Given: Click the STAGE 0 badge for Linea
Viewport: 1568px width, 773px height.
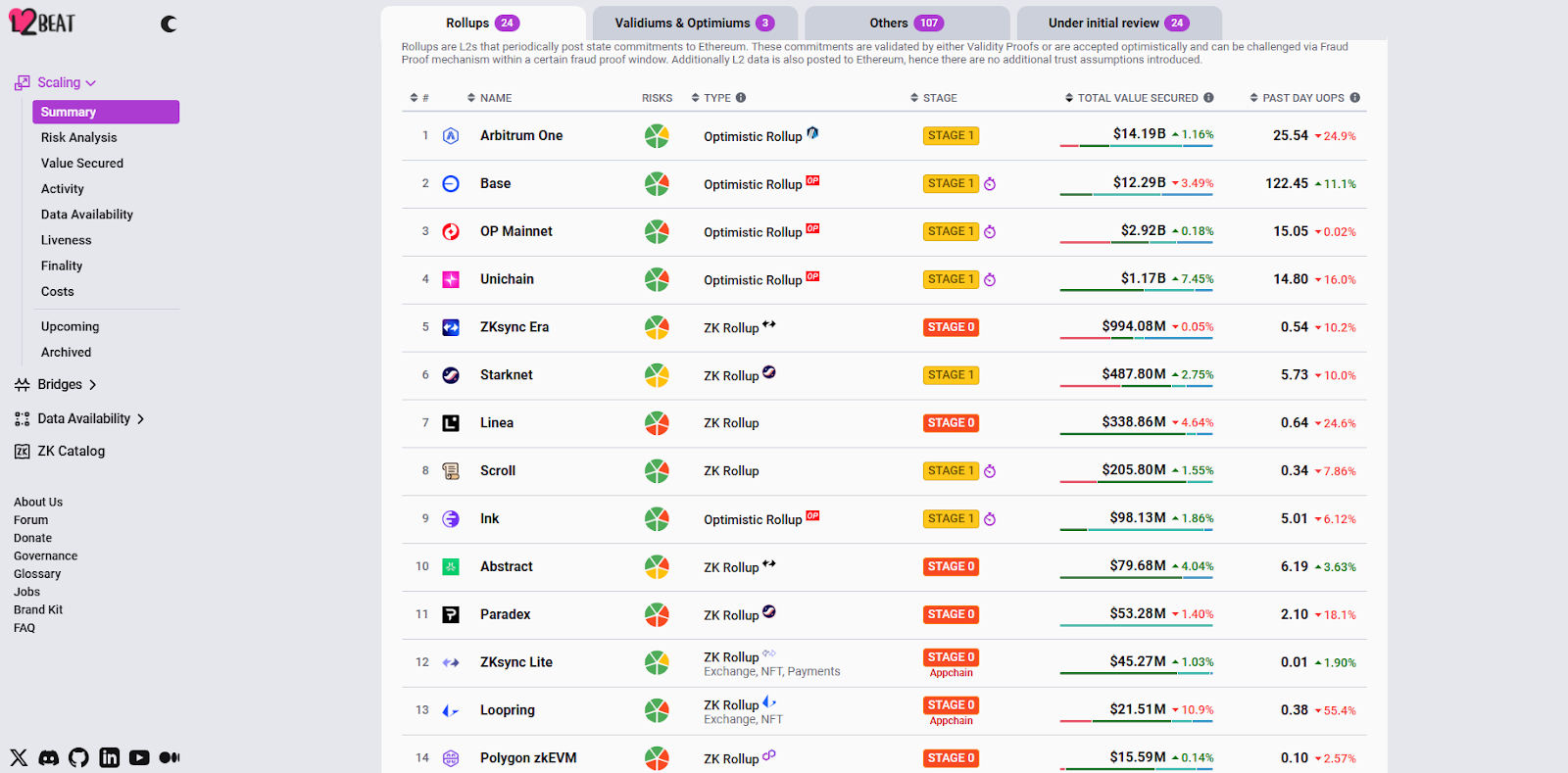Looking at the screenshot, I should pos(951,423).
